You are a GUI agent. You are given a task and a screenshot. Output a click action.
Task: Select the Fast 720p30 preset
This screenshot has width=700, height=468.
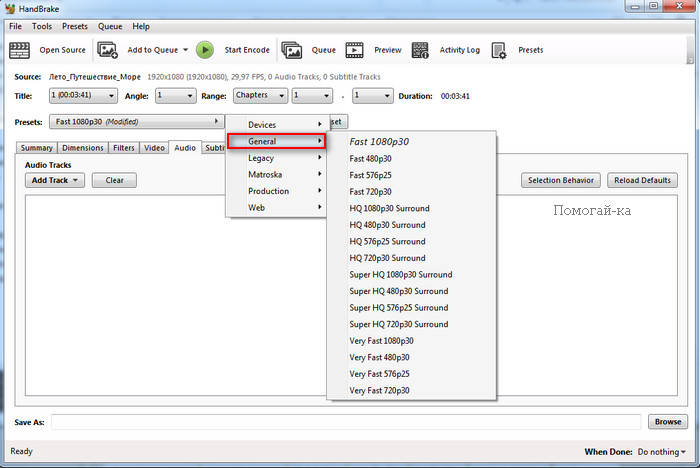point(411,192)
